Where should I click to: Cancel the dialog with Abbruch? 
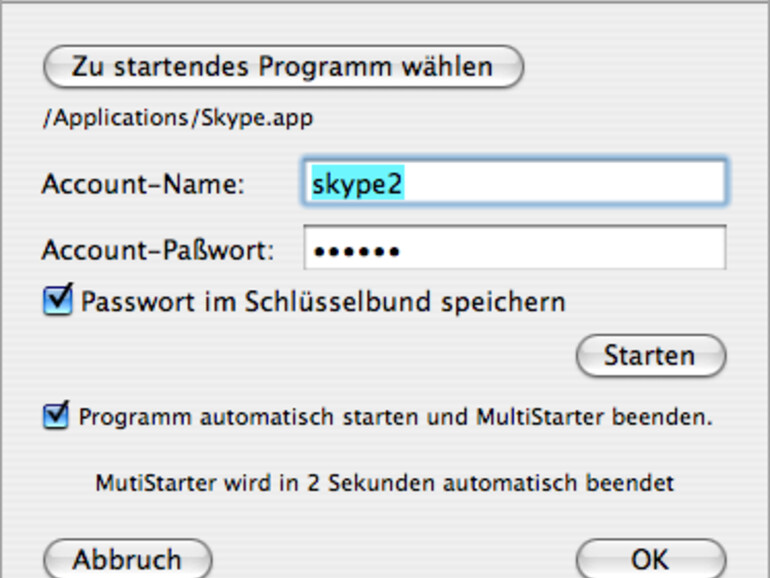coord(127,558)
